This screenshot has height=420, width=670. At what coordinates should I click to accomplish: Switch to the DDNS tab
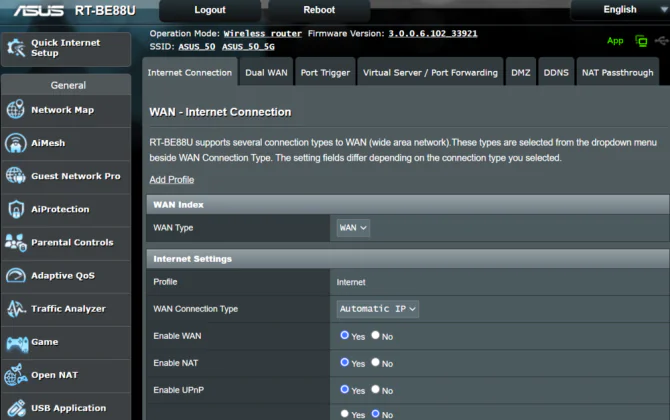(556, 72)
